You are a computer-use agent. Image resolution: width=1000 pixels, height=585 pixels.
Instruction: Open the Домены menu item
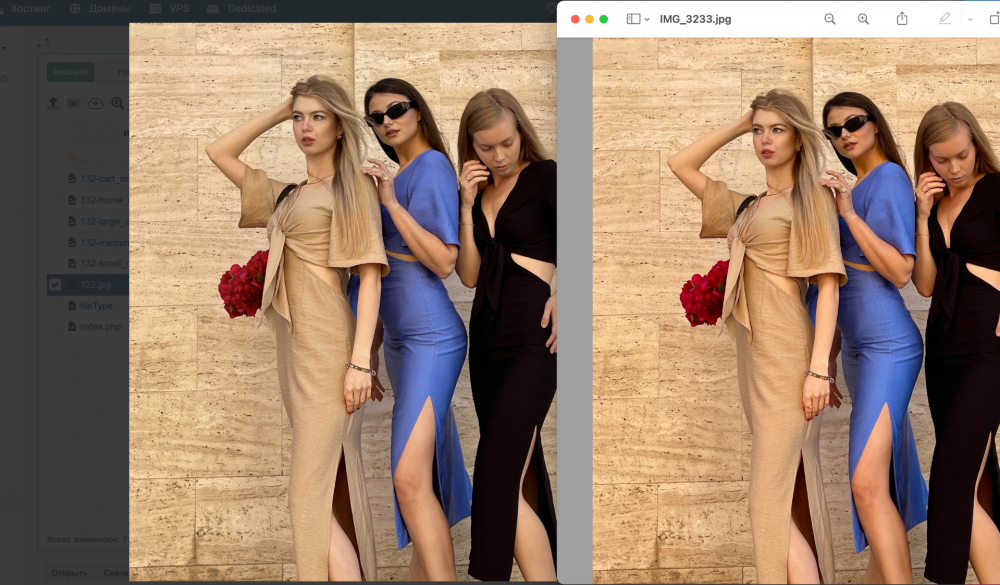[109, 8]
